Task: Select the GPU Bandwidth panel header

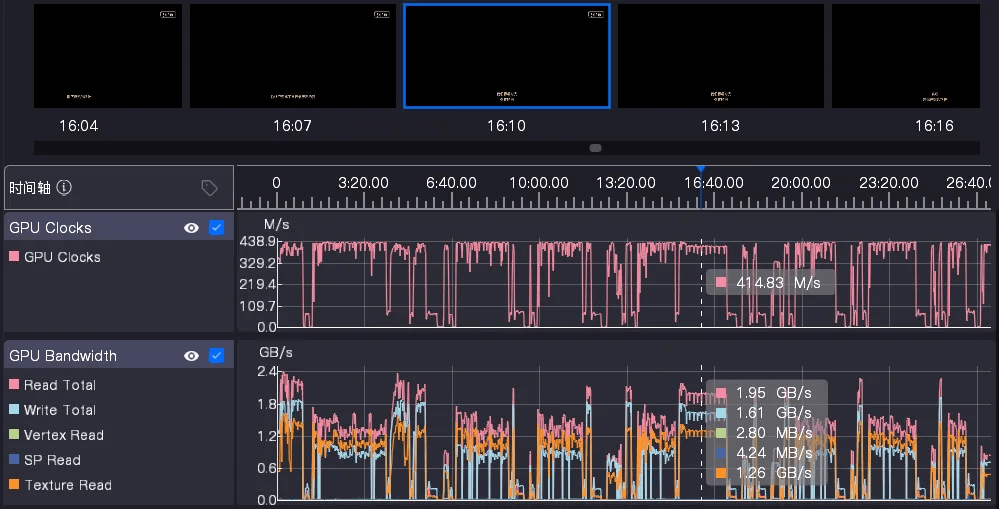Action: (x=90, y=356)
